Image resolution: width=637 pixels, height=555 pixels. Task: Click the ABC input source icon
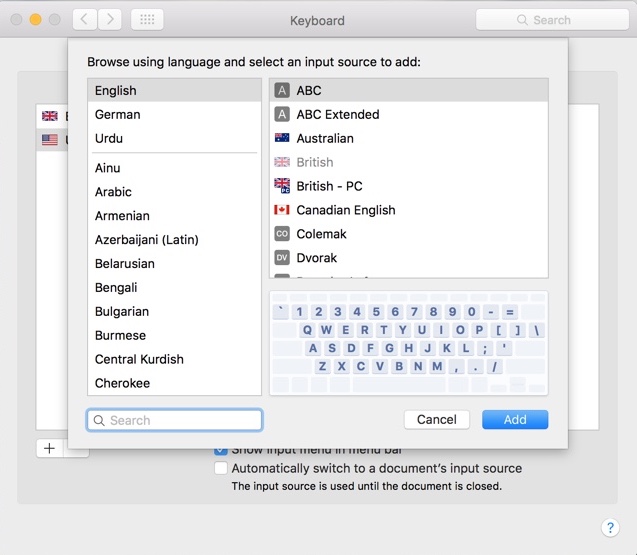coord(282,90)
